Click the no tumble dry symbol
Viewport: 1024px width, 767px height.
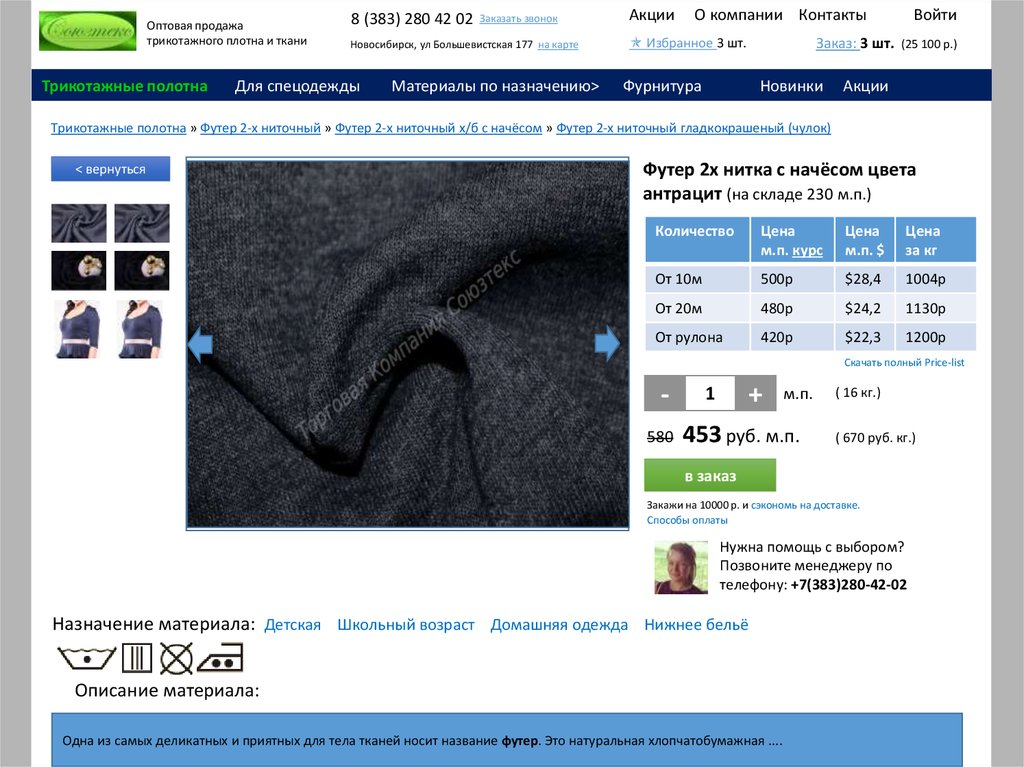click(177, 657)
